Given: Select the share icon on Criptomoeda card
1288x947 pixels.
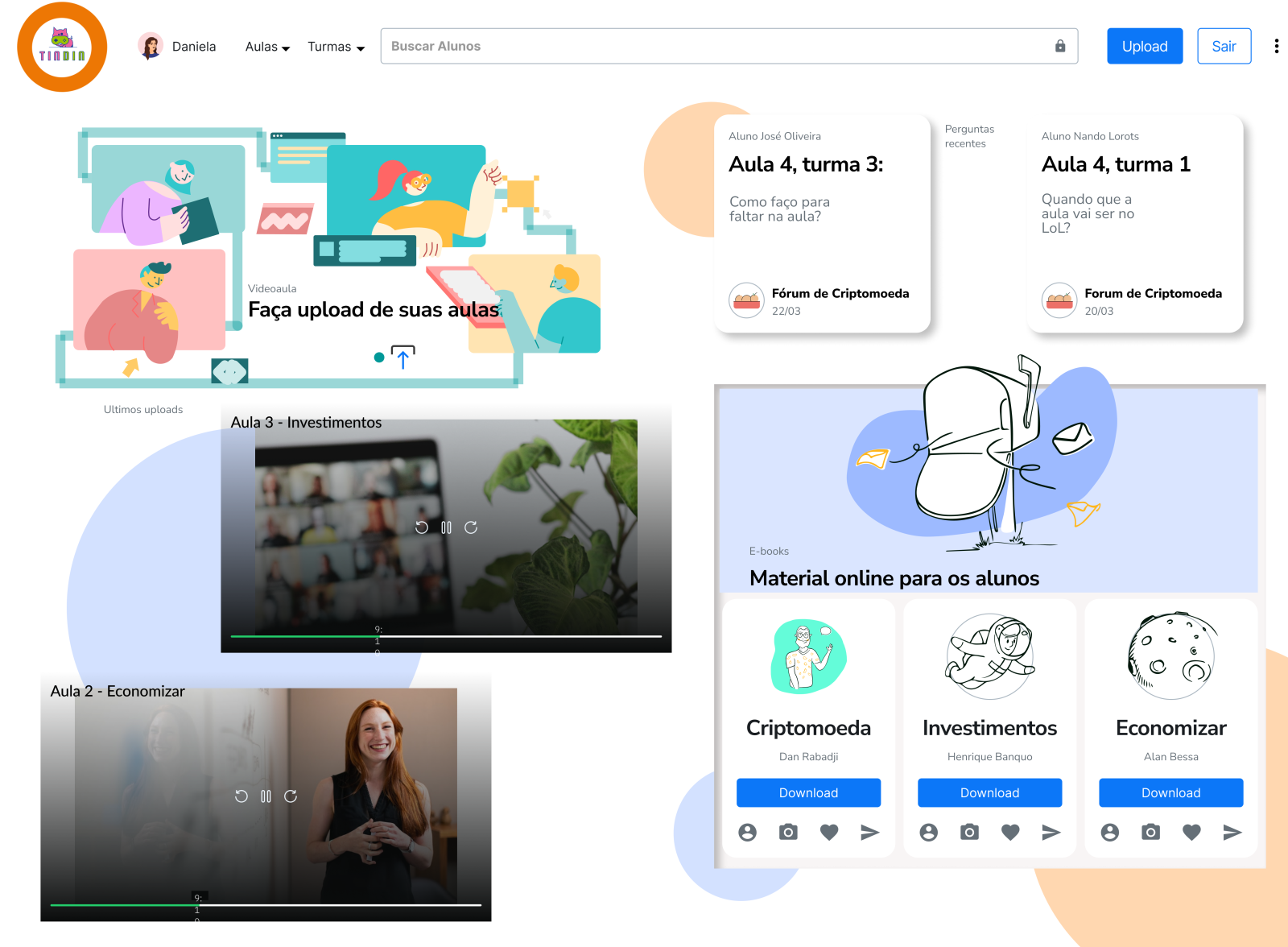Looking at the screenshot, I should coord(869,833).
